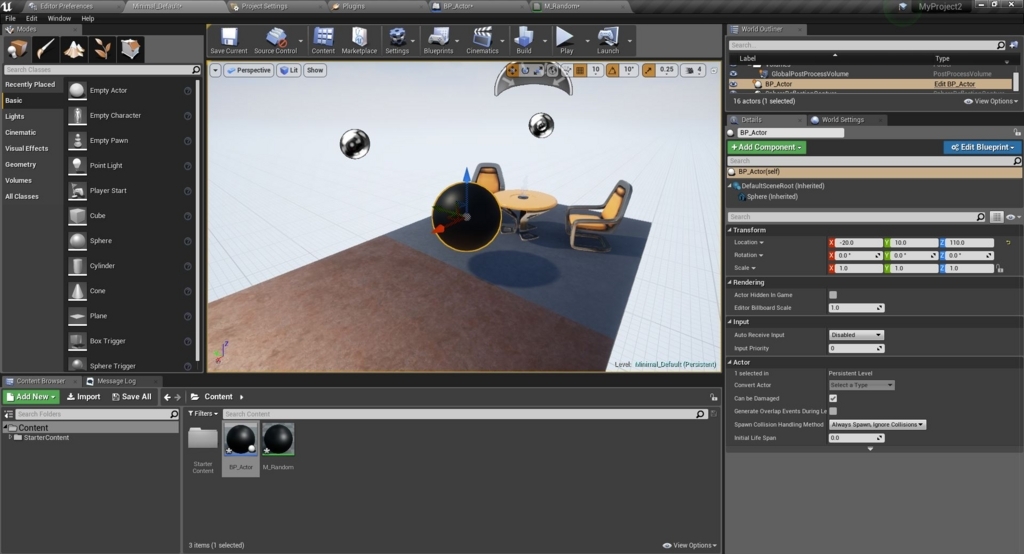1024x554 pixels.
Task: Toggle the rotation snap angle icon
Action: click(613, 70)
